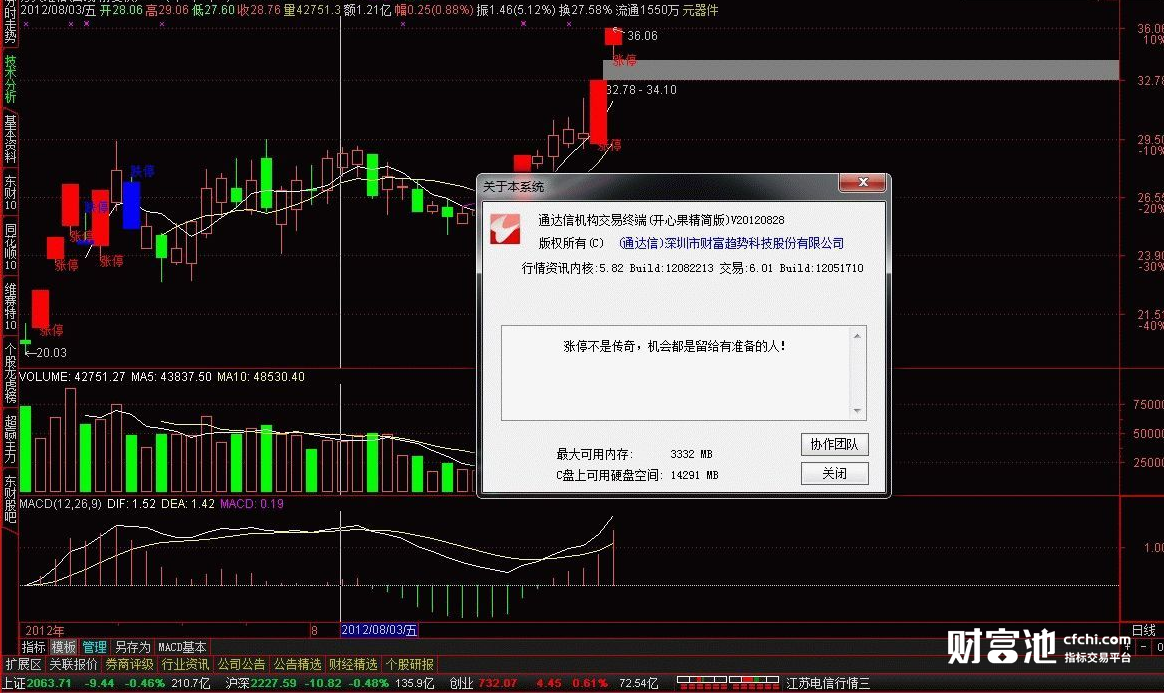Open the 东财10 sidebar tab

(x=10, y=193)
